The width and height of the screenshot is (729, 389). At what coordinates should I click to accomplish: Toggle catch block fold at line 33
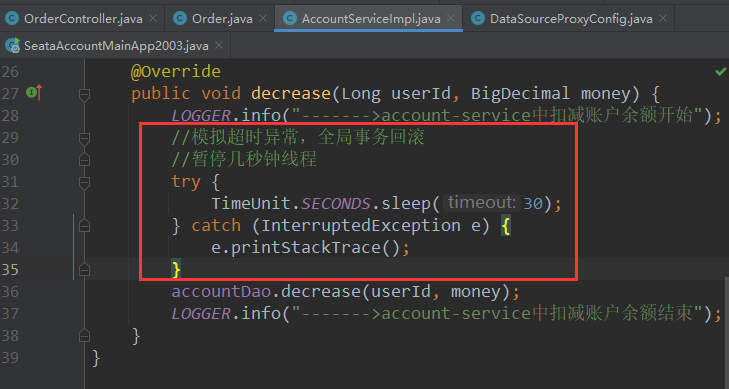[84, 226]
